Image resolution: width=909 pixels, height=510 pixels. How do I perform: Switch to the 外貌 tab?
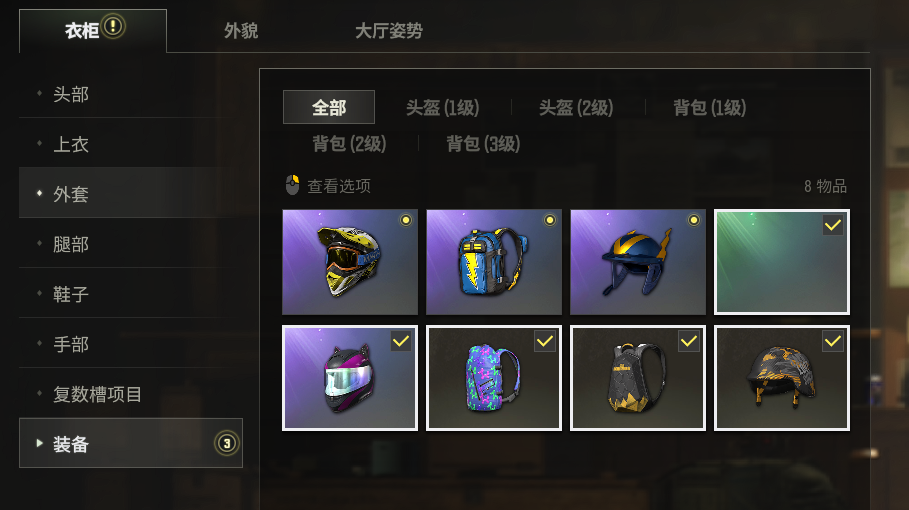(x=241, y=31)
